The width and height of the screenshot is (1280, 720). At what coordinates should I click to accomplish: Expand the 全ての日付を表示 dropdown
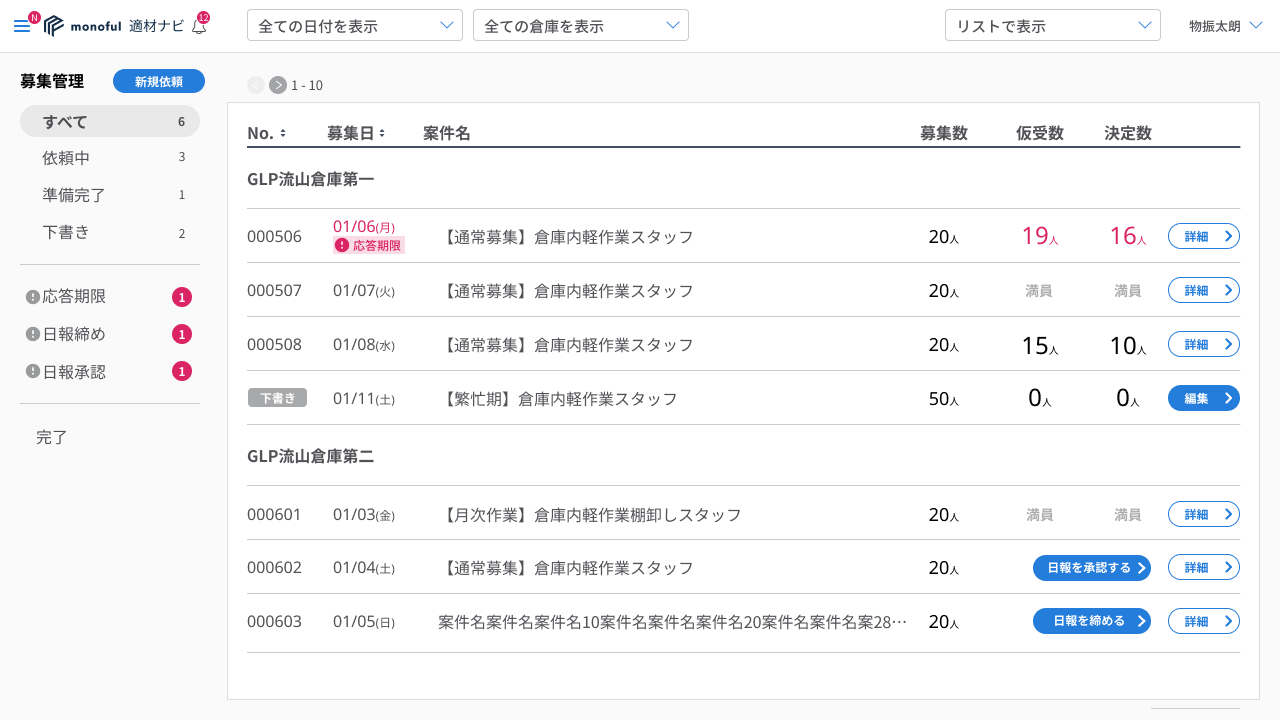tap(354, 25)
